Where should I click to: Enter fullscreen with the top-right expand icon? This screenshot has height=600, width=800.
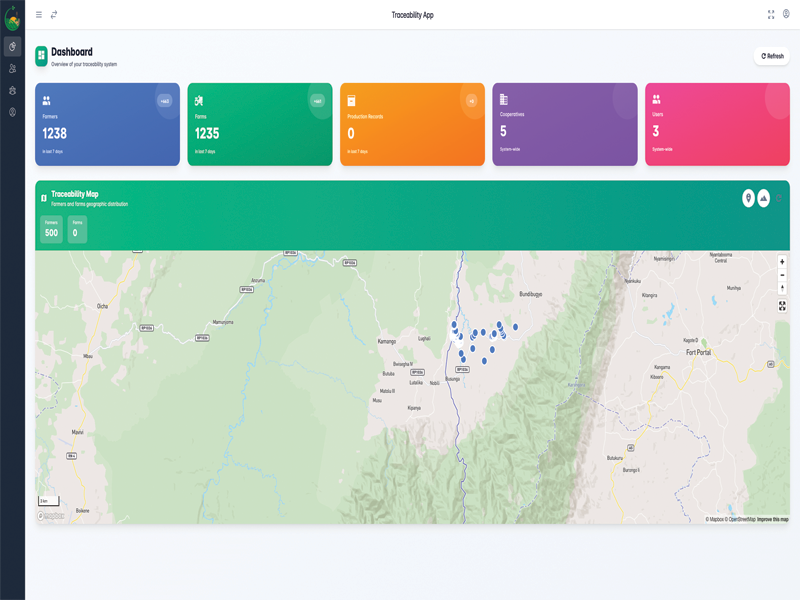point(771,15)
